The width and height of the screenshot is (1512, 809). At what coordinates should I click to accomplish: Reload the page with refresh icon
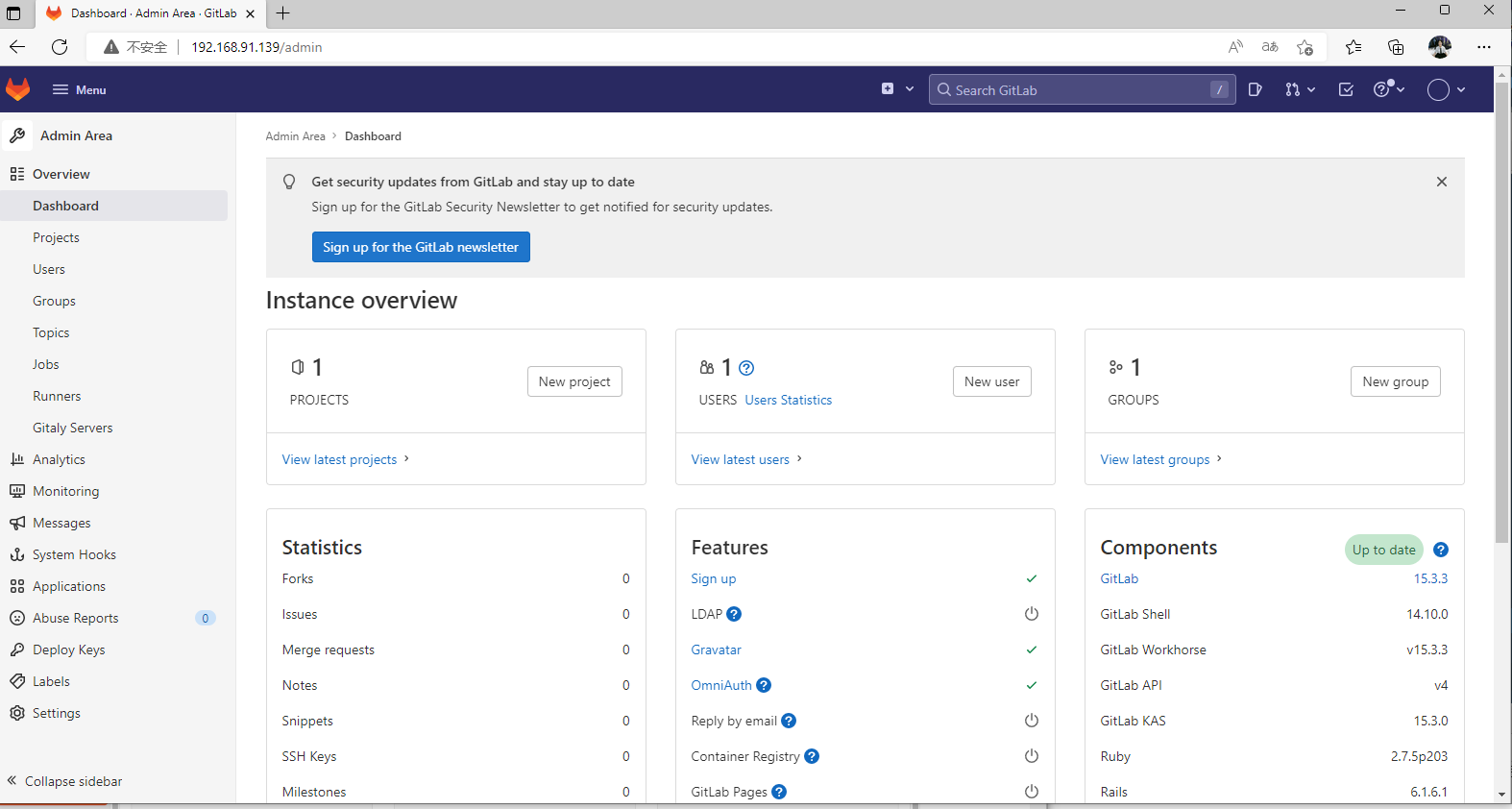pyautogui.click(x=60, y=46)
